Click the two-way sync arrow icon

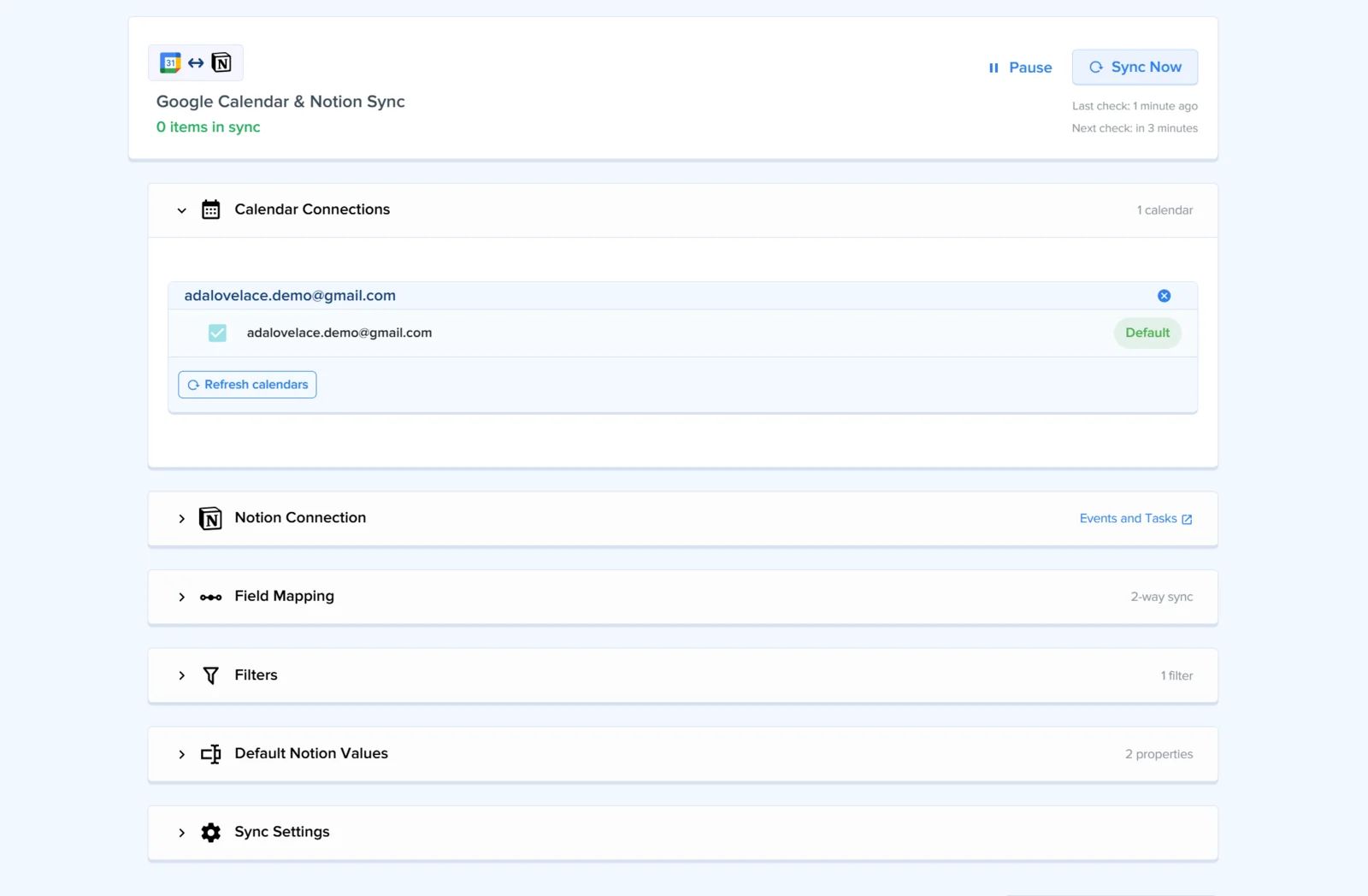(196, 62)
